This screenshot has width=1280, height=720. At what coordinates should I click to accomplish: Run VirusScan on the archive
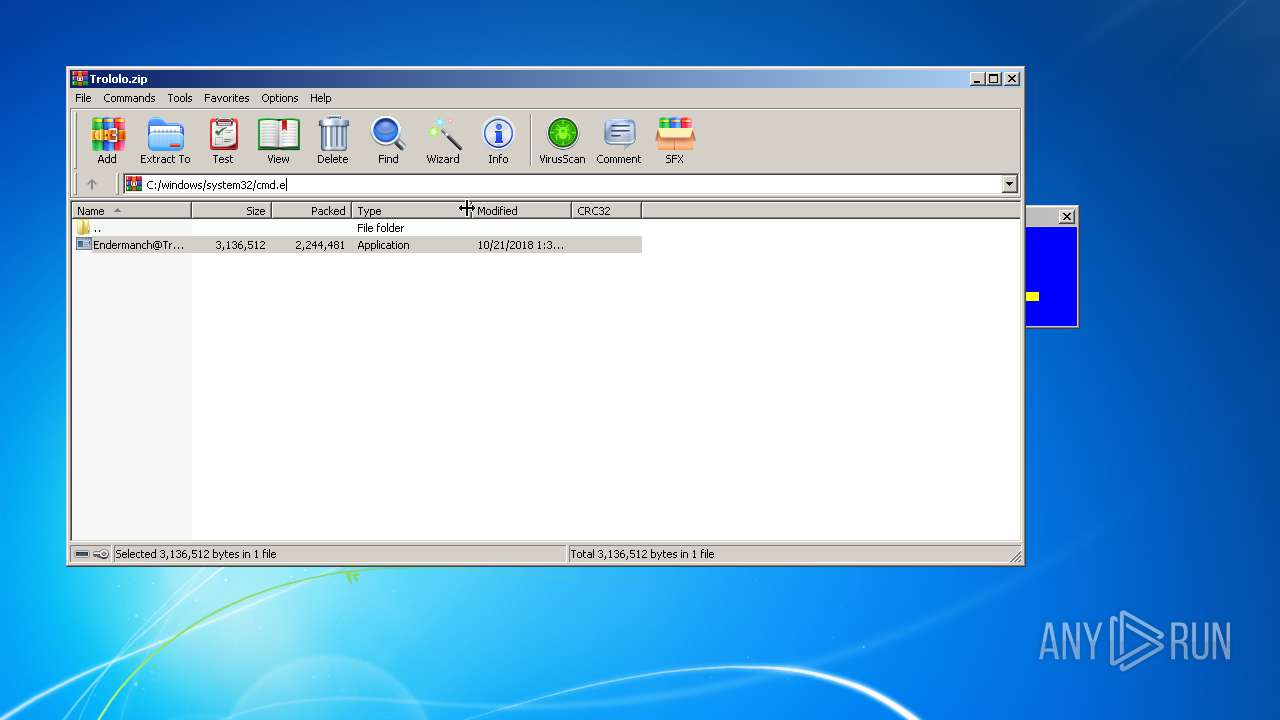[562, 140]
